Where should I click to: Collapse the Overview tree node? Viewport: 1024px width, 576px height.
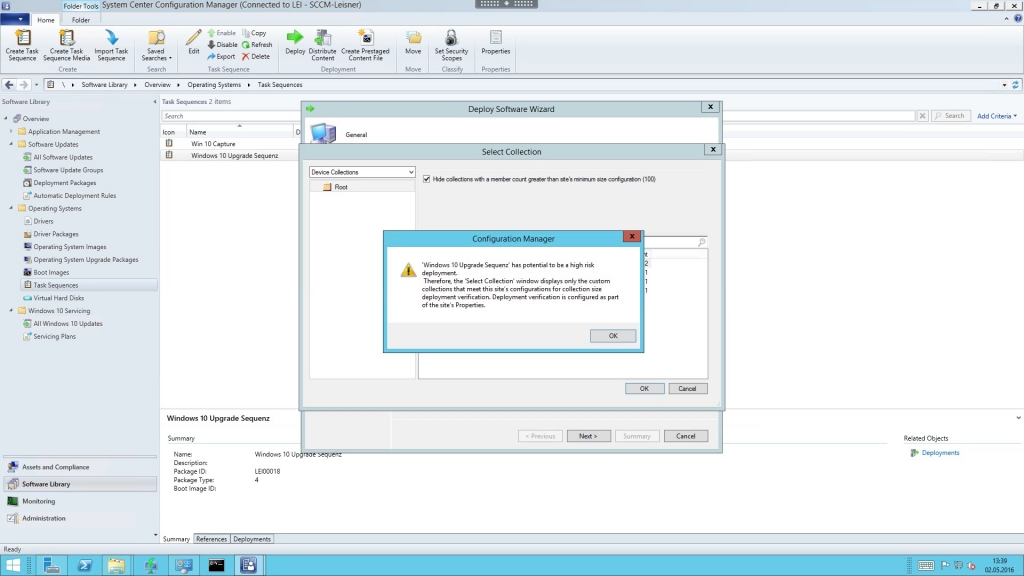pos(6,118)
